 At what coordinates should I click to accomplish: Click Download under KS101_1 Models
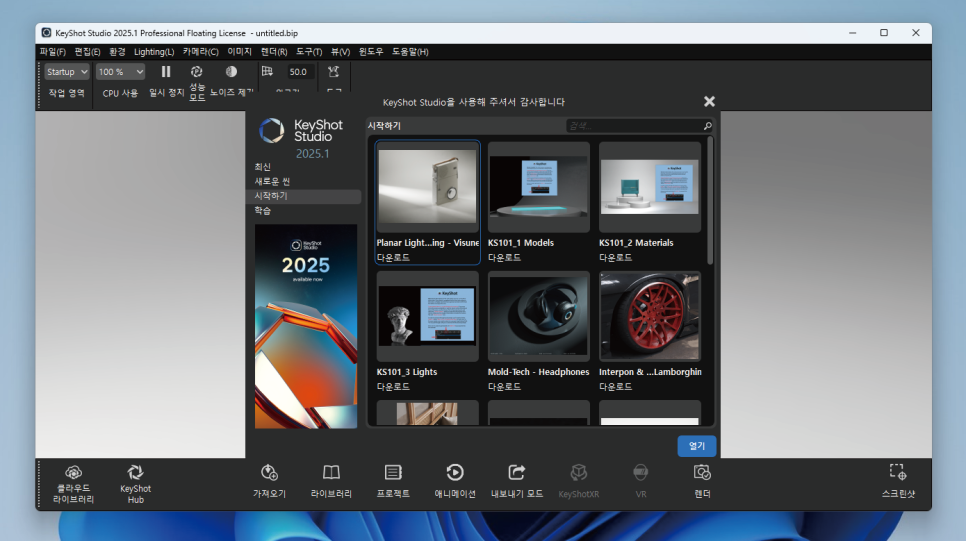point(504,258)
